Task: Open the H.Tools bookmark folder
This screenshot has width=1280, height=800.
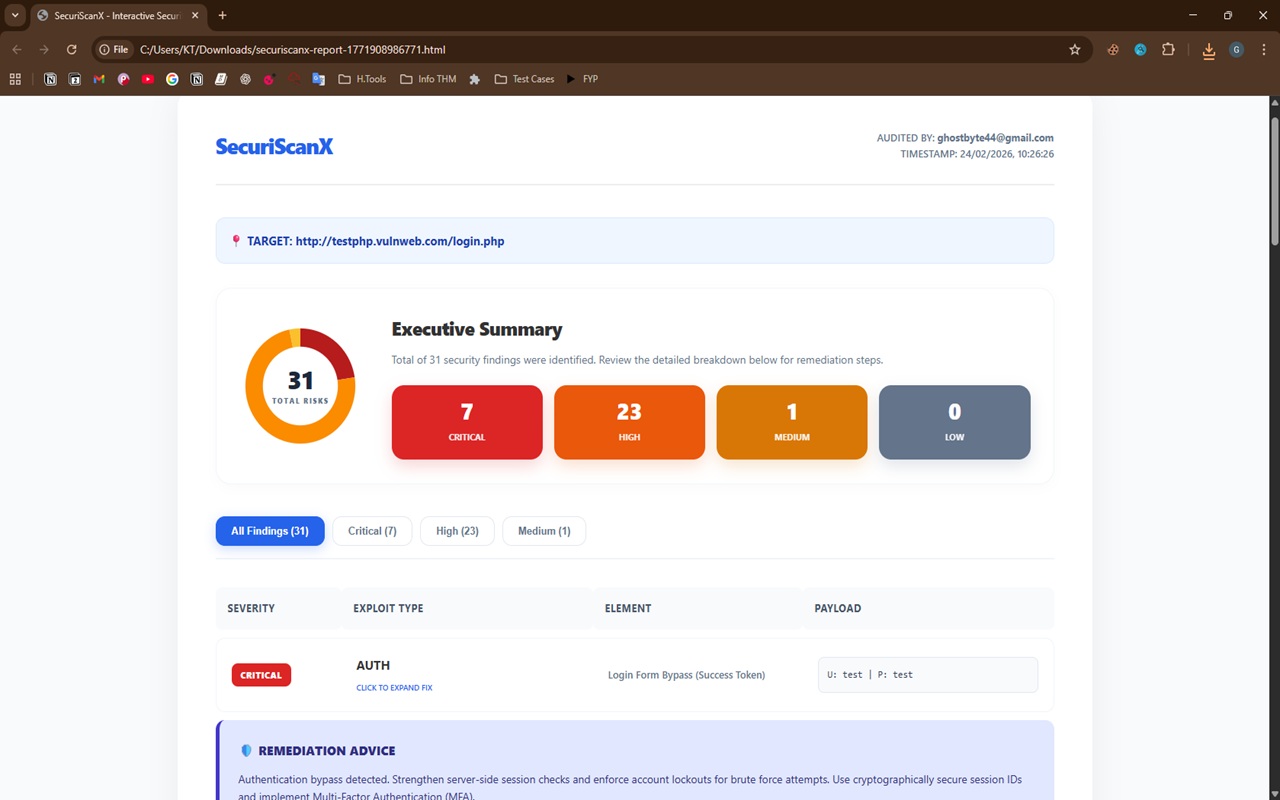Action: [362, 79]
